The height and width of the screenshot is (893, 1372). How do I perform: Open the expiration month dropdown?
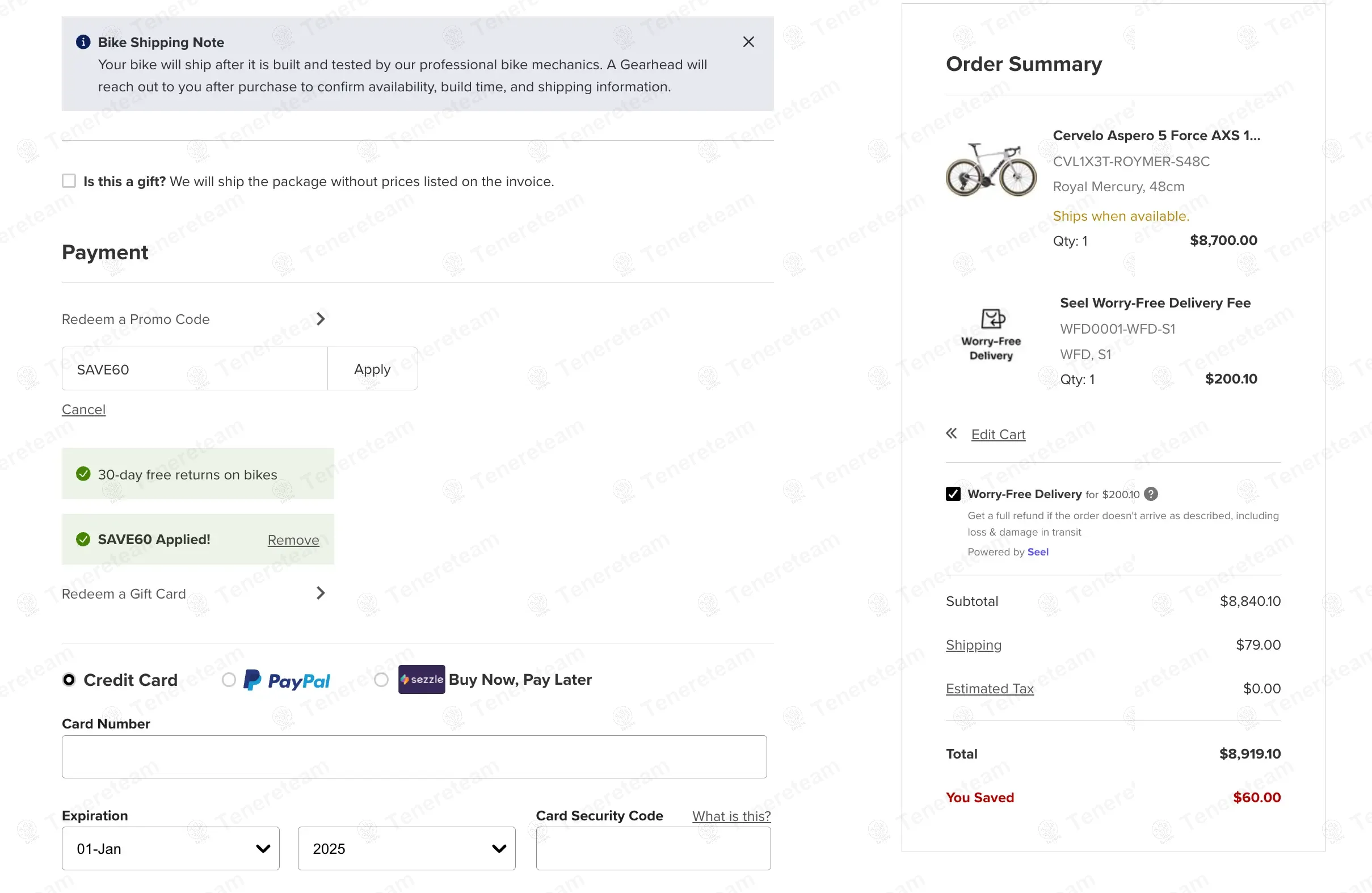click(x=170, y=849)
